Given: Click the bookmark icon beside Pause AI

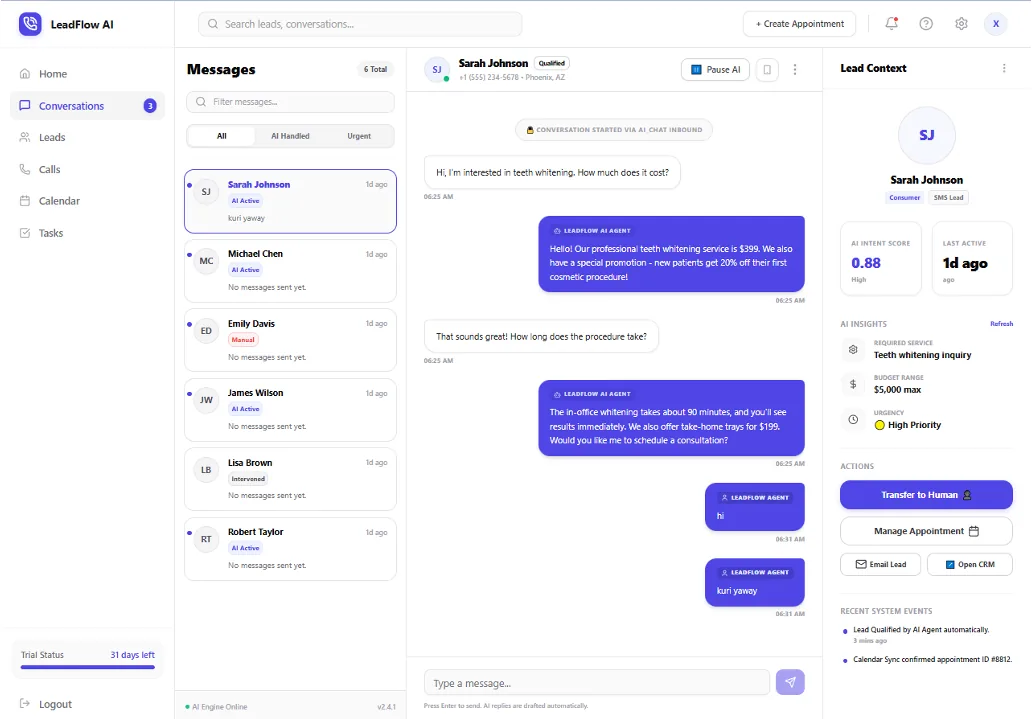Looking at the screenshot, I should tap(767, 69).
